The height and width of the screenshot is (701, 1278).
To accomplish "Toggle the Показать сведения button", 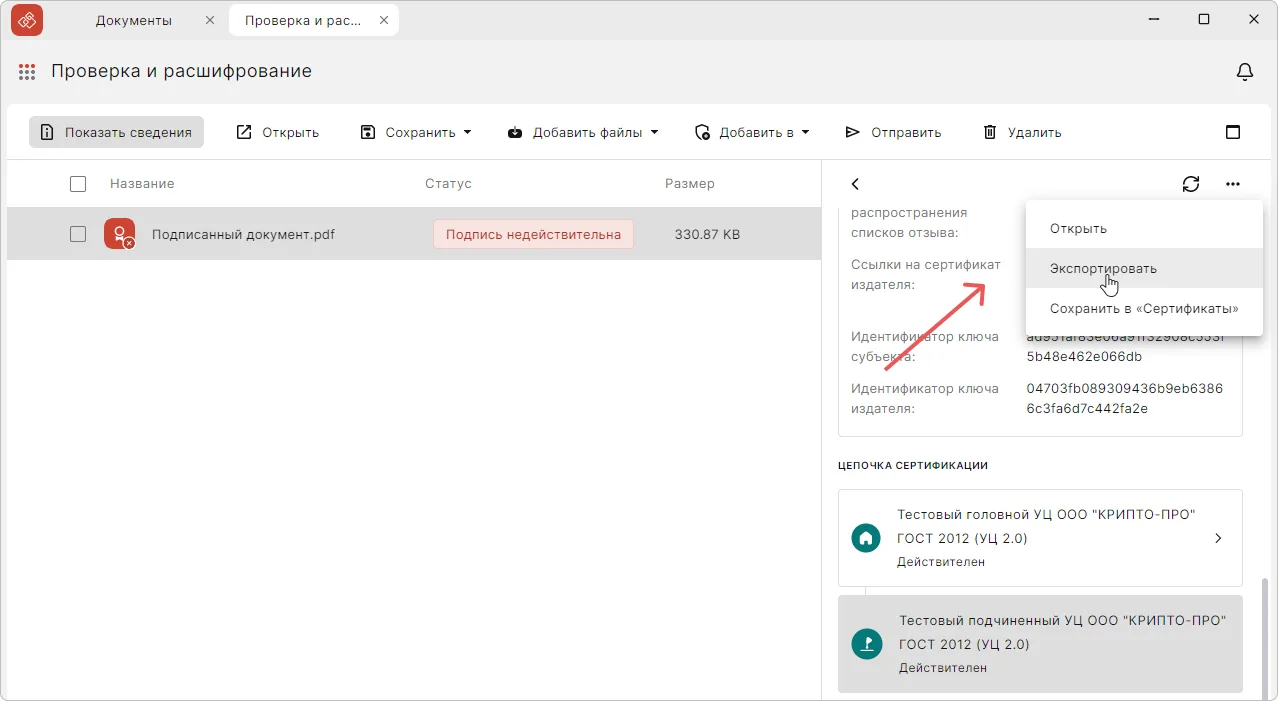I will [116, 132].
